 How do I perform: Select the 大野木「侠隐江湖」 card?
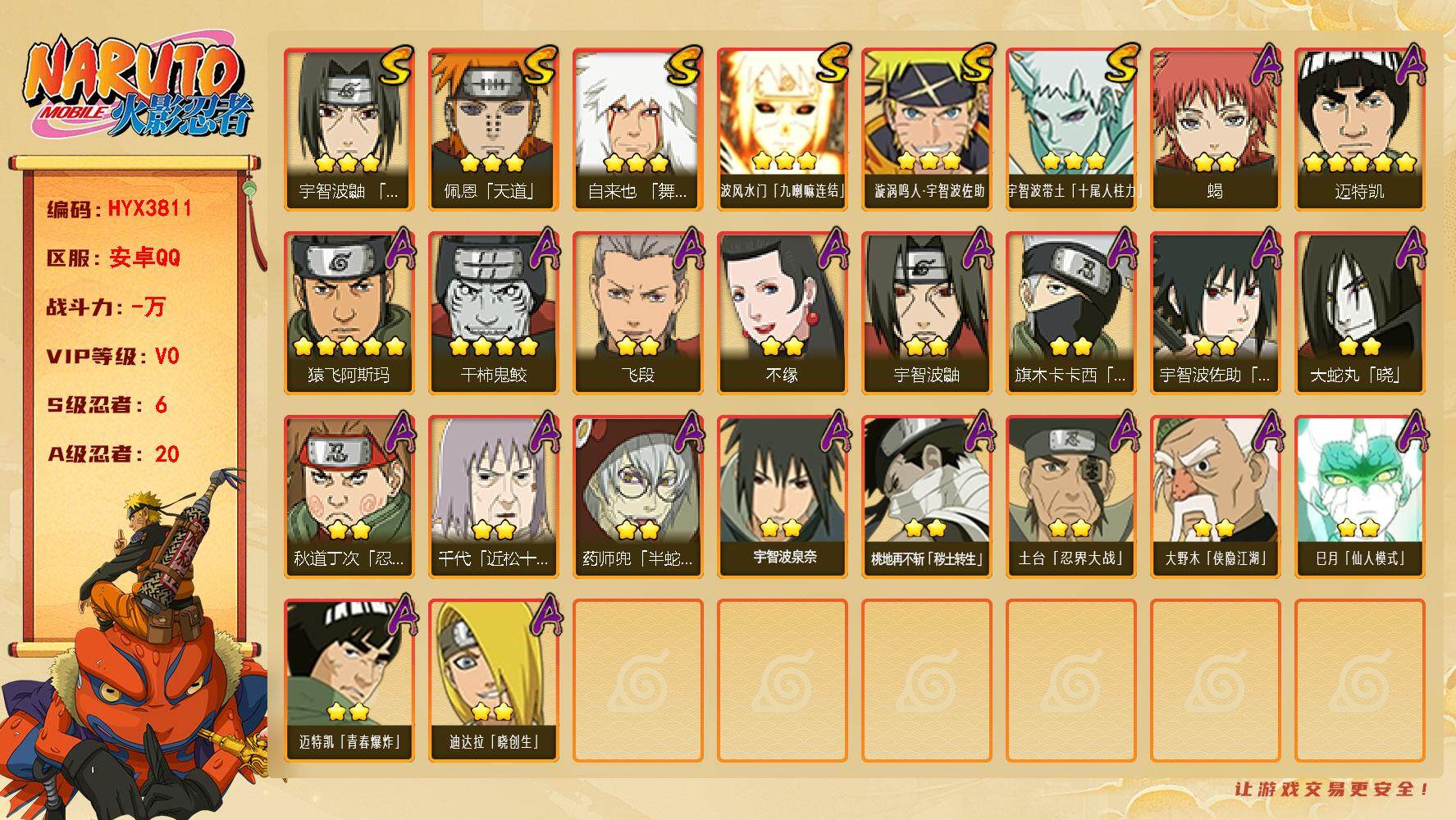1215,497
